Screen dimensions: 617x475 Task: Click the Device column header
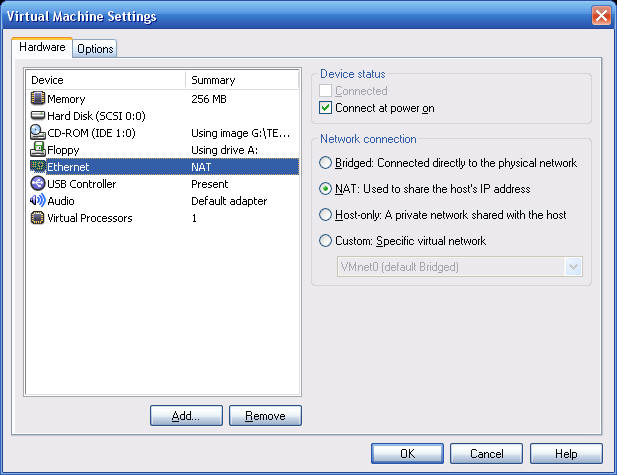tap(105, 80)
